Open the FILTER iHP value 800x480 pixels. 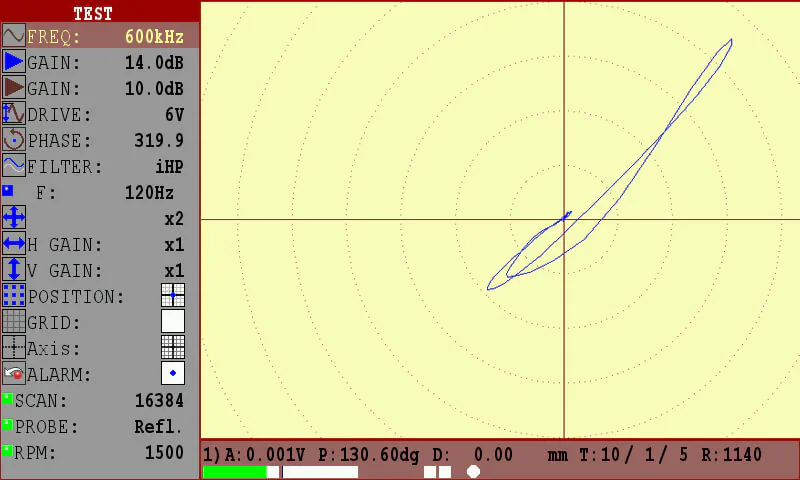(169, 167)
